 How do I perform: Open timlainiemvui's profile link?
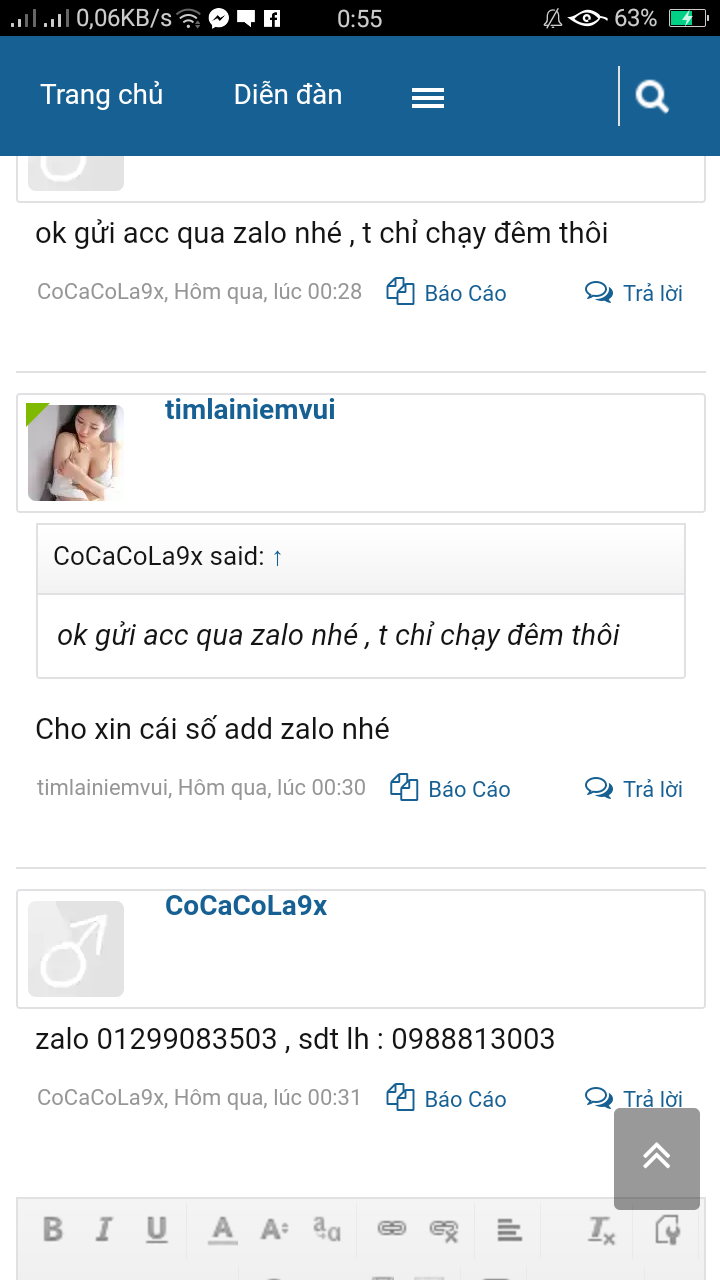tap(249, 408)
